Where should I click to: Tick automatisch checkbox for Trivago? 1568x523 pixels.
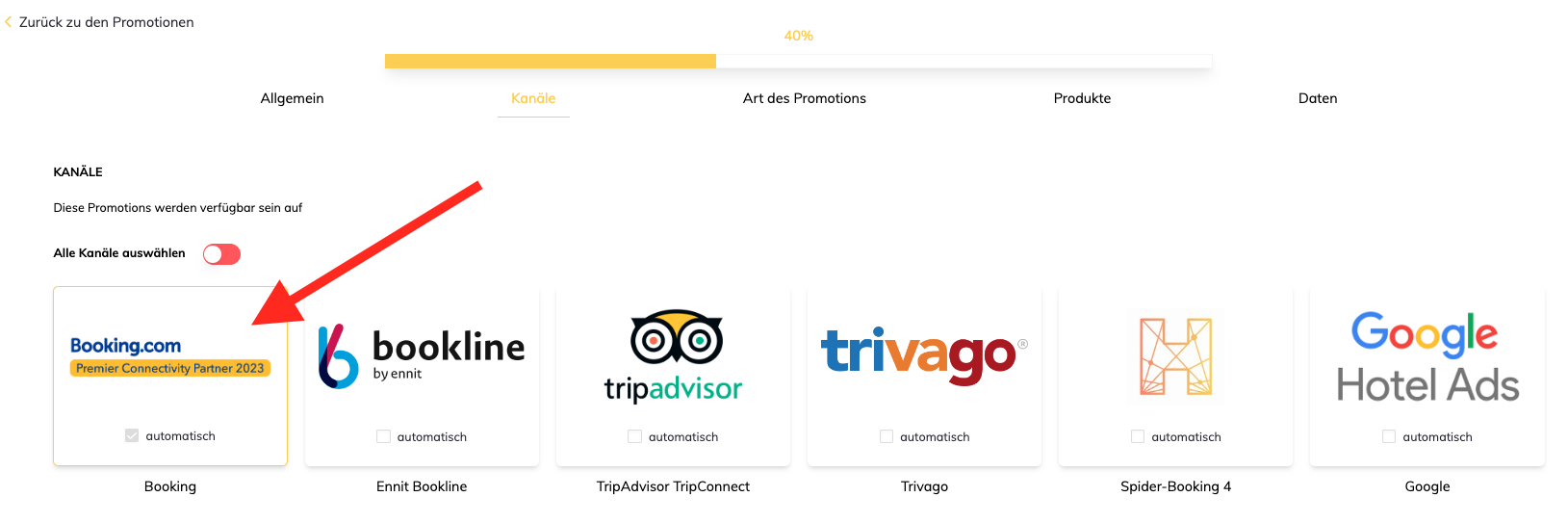coord(887,436)
